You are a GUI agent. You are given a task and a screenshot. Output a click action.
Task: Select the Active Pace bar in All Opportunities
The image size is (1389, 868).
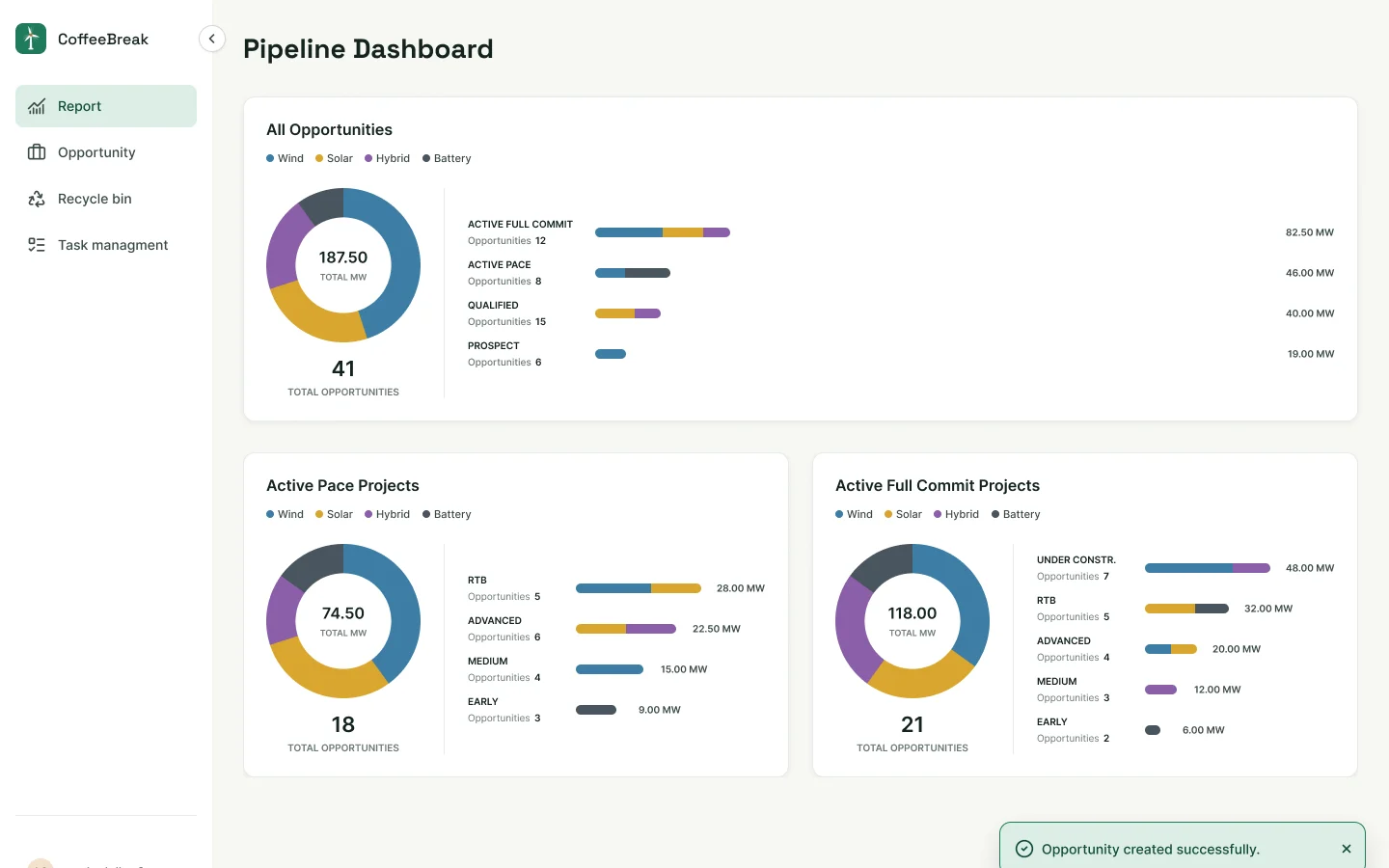633,273
